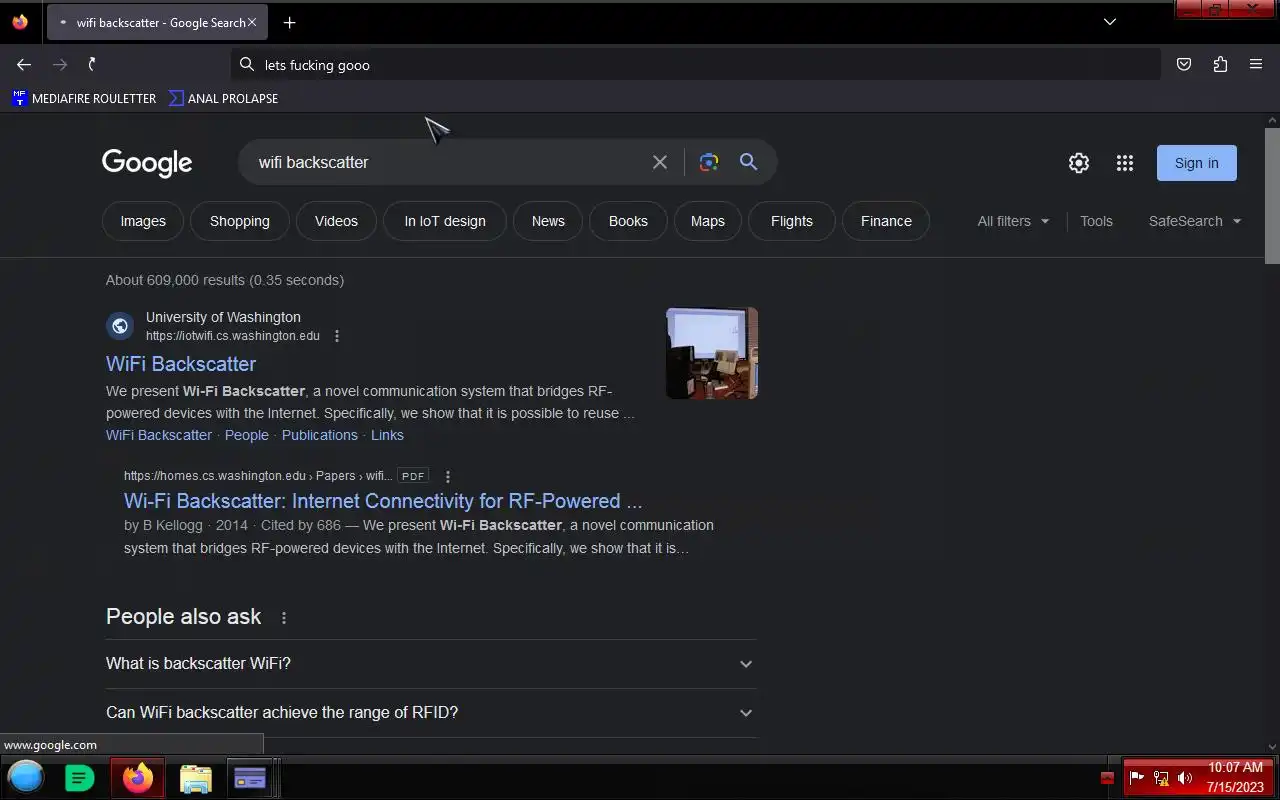Filter results by Images
The image size is (1280, 800).
point(143,221)
